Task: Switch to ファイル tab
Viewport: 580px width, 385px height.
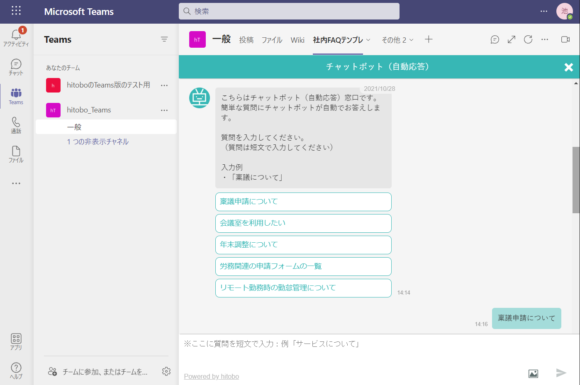Action: click(x=272, y=40)
